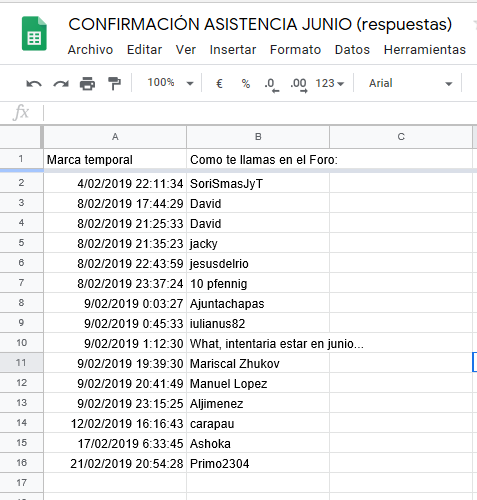Open the Formato menu
The image size is (477, 500).
(295, 50)
